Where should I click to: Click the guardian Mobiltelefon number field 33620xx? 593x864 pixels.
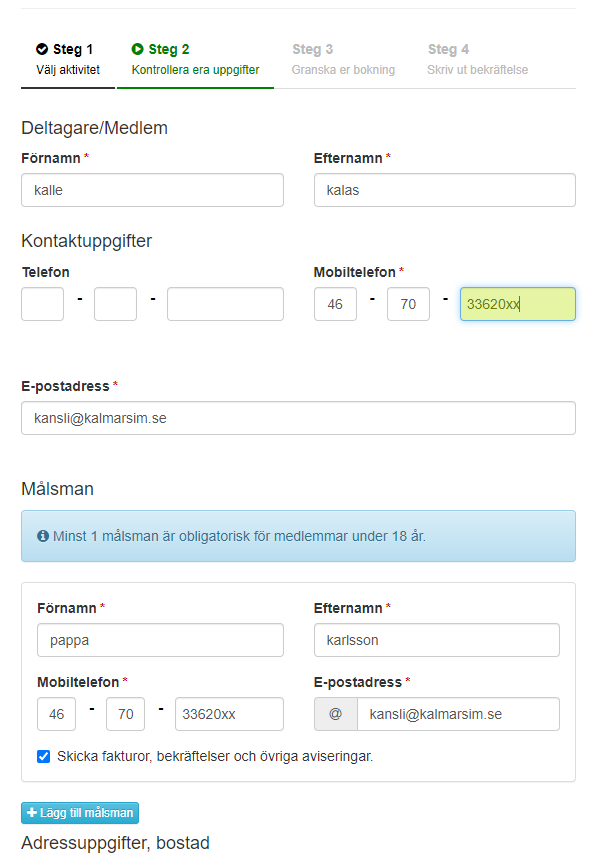coord(229,714)
